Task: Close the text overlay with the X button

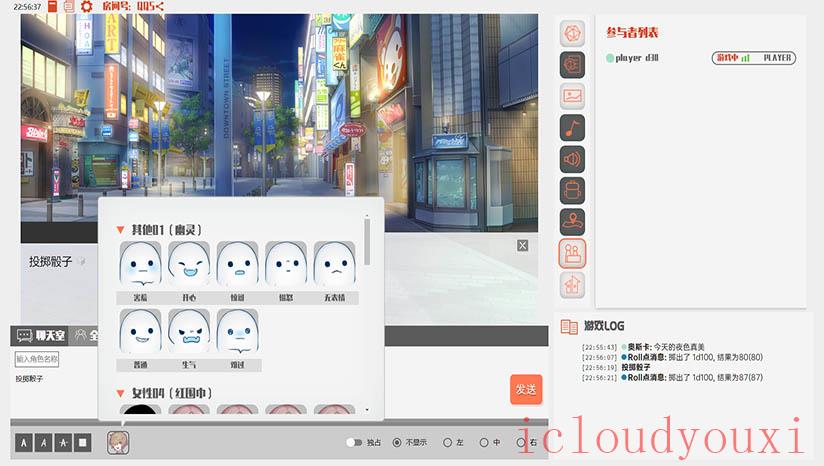Action: (x=522, y=245)
